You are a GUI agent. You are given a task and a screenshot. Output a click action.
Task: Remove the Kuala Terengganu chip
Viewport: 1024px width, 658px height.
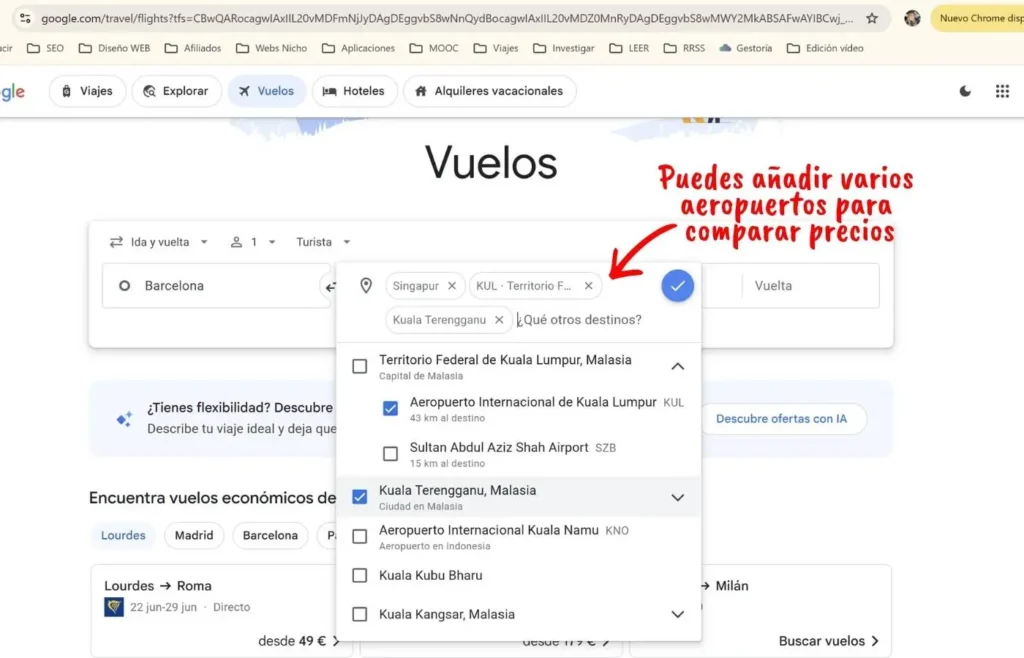(499, 320)
